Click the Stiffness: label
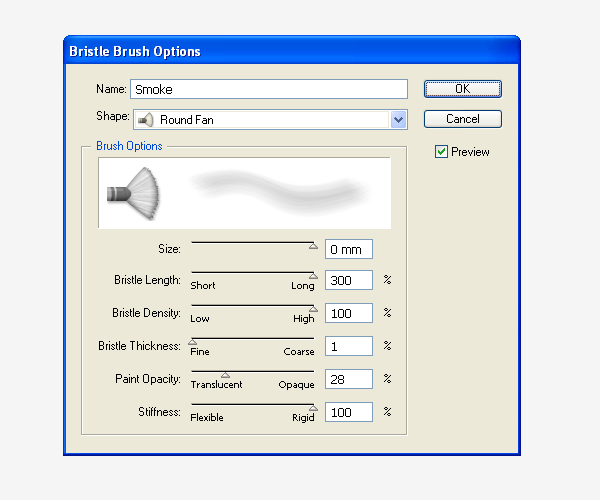This screenshot has height=500, width=600. 159,412
